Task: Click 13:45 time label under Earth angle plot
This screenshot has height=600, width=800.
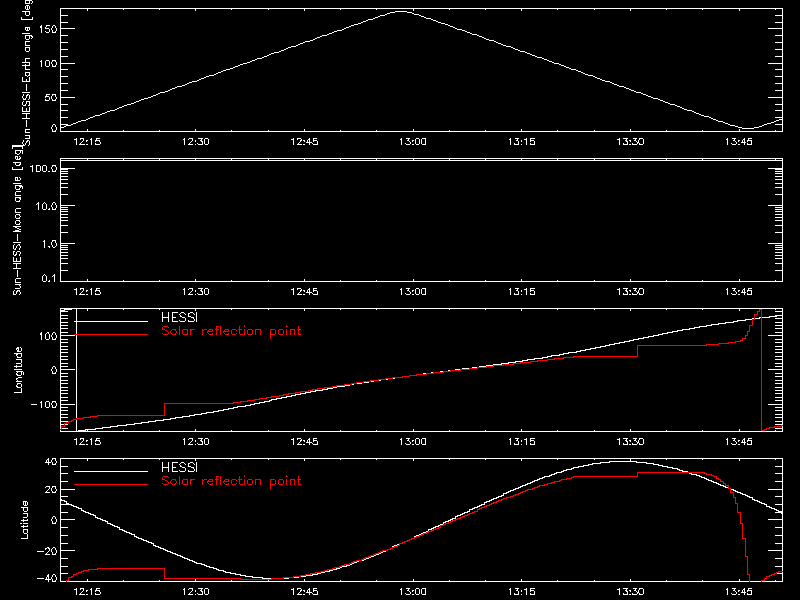Action: click(739, 142)
